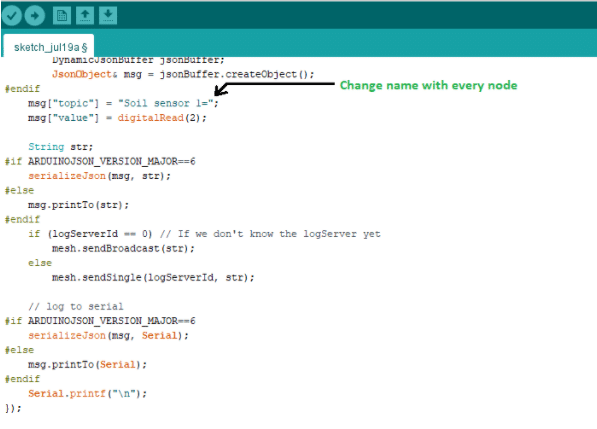Save the sketch using the down-arrow icon
The height and width of the screenshot is (429, 597).
pos(108,16)
